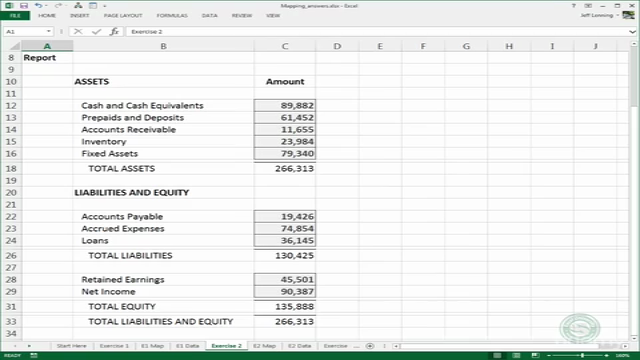640x360 pixels.
Task: Open the FILE tab
Action: (15, 16)
